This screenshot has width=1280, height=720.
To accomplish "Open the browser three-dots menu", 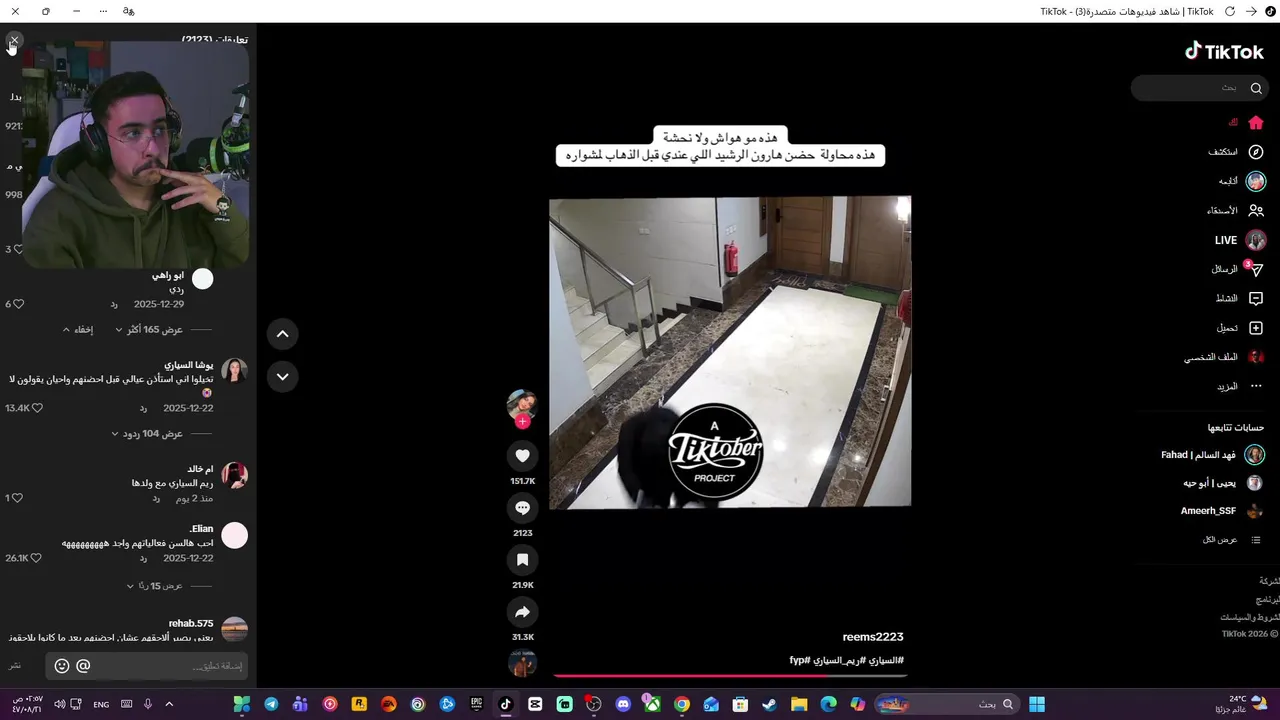I will [x=104, y=11].
